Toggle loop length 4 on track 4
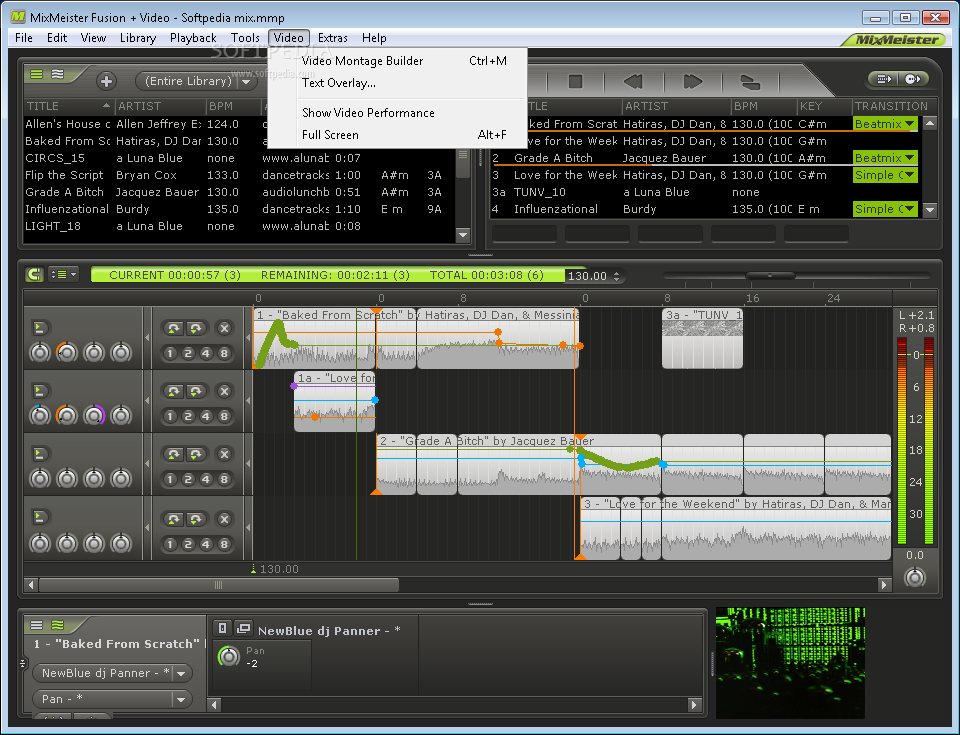 pyautogui.click(x=206, y=545)
